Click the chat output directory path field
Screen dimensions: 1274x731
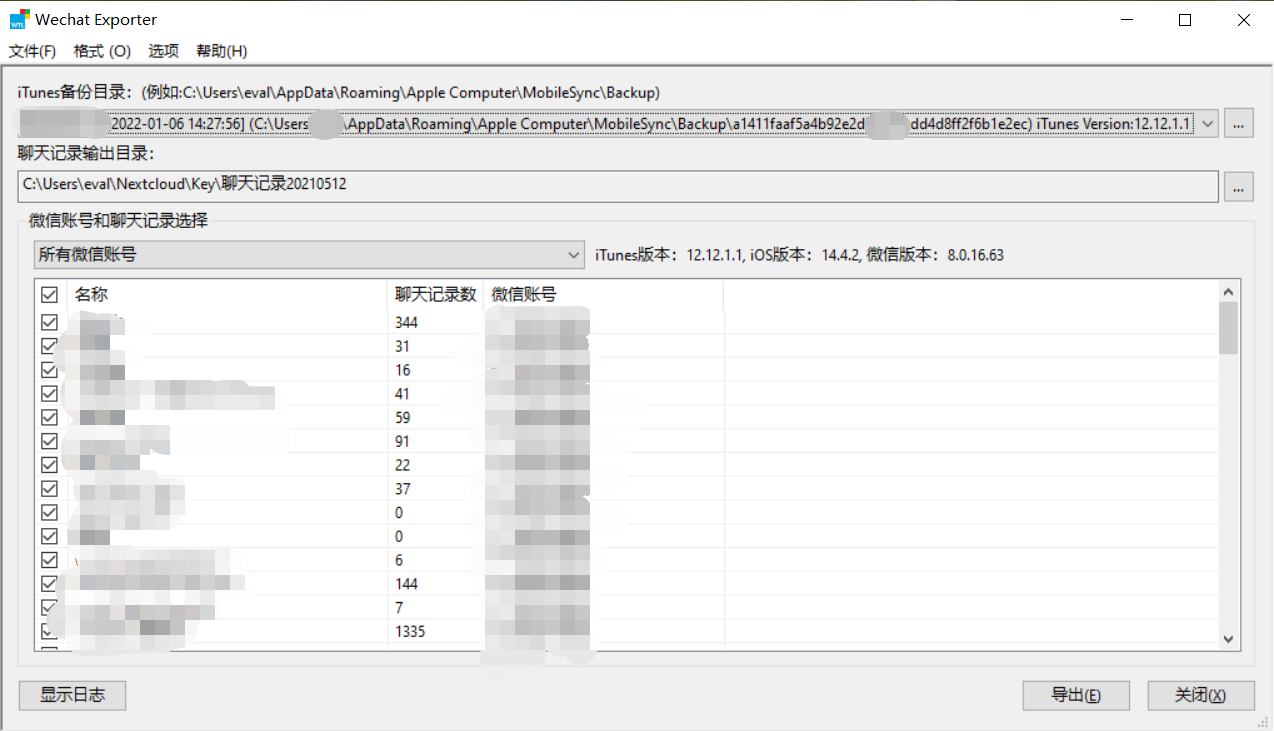click(618, 186)
